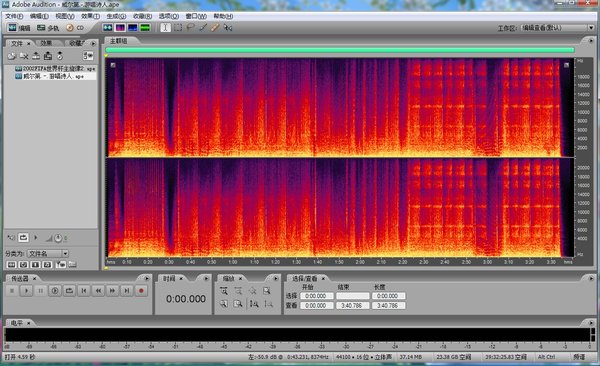
Task: Switch to Edit (编辑) view
Action: [x=19, y=28]
